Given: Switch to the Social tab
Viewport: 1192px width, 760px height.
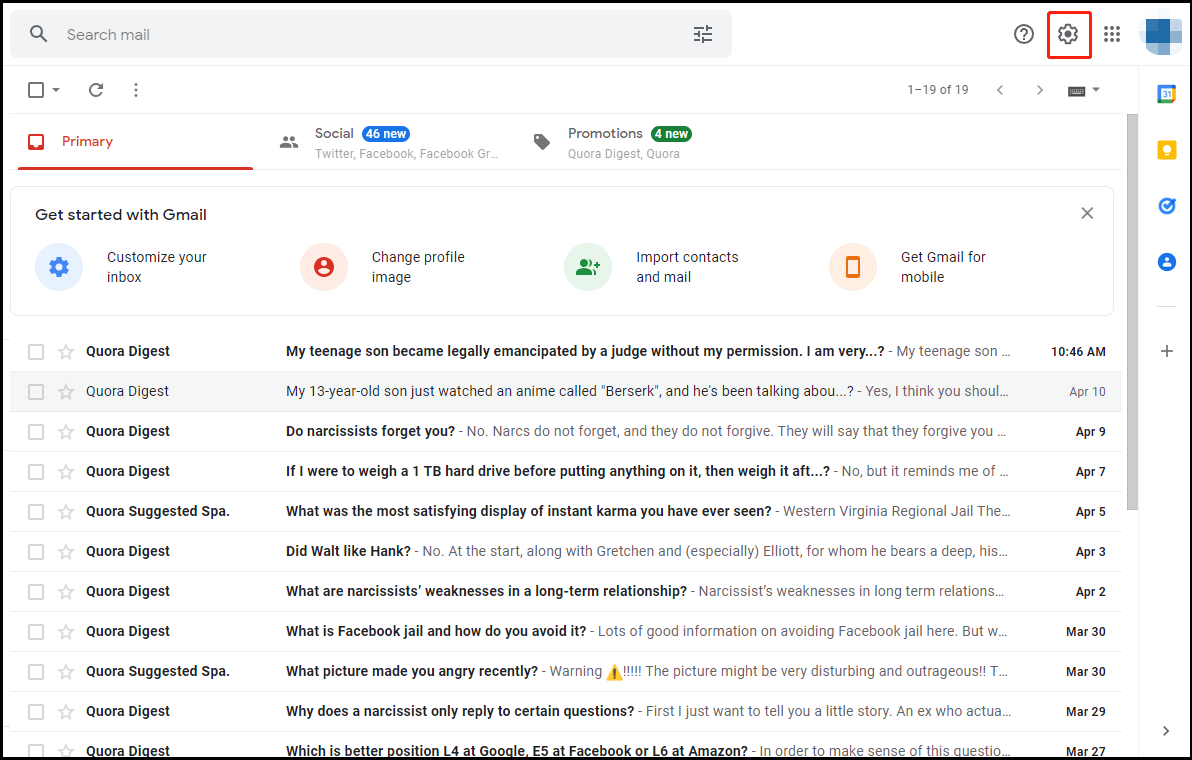Looking at the screenshot, I should tap(388, 142).
